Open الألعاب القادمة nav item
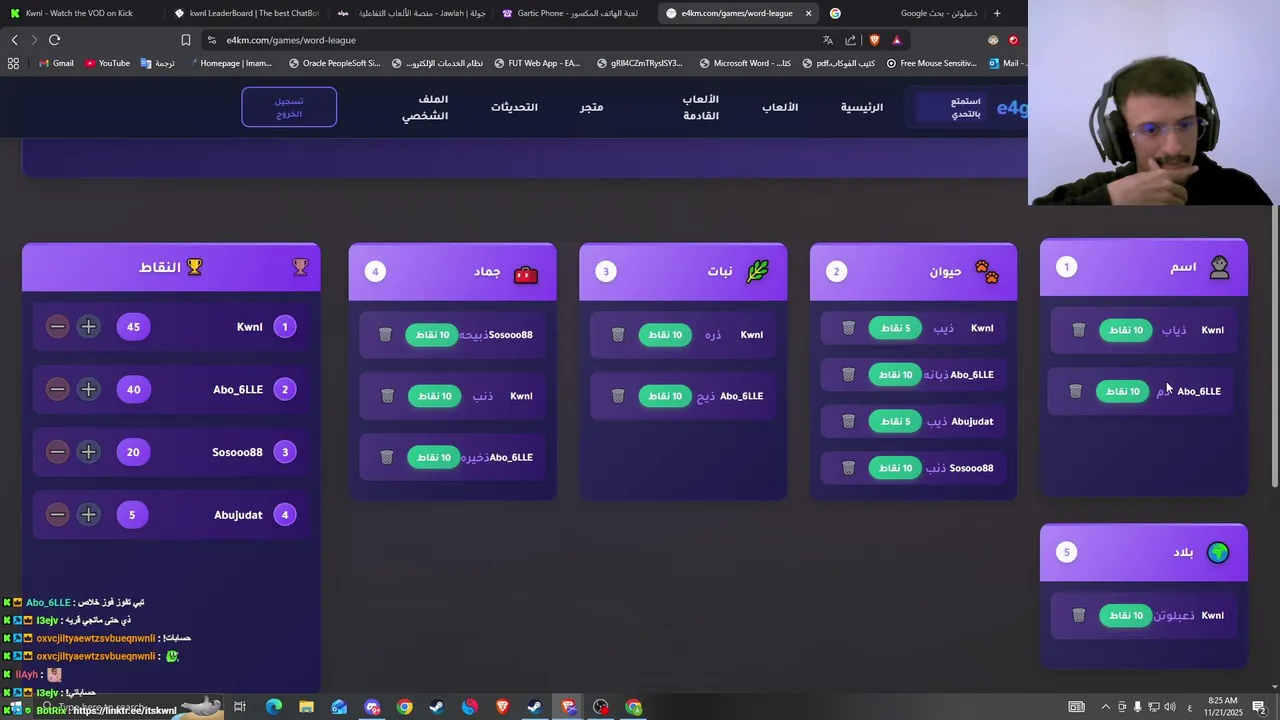This screenshot has width=1280, height=720. (701, 107)
